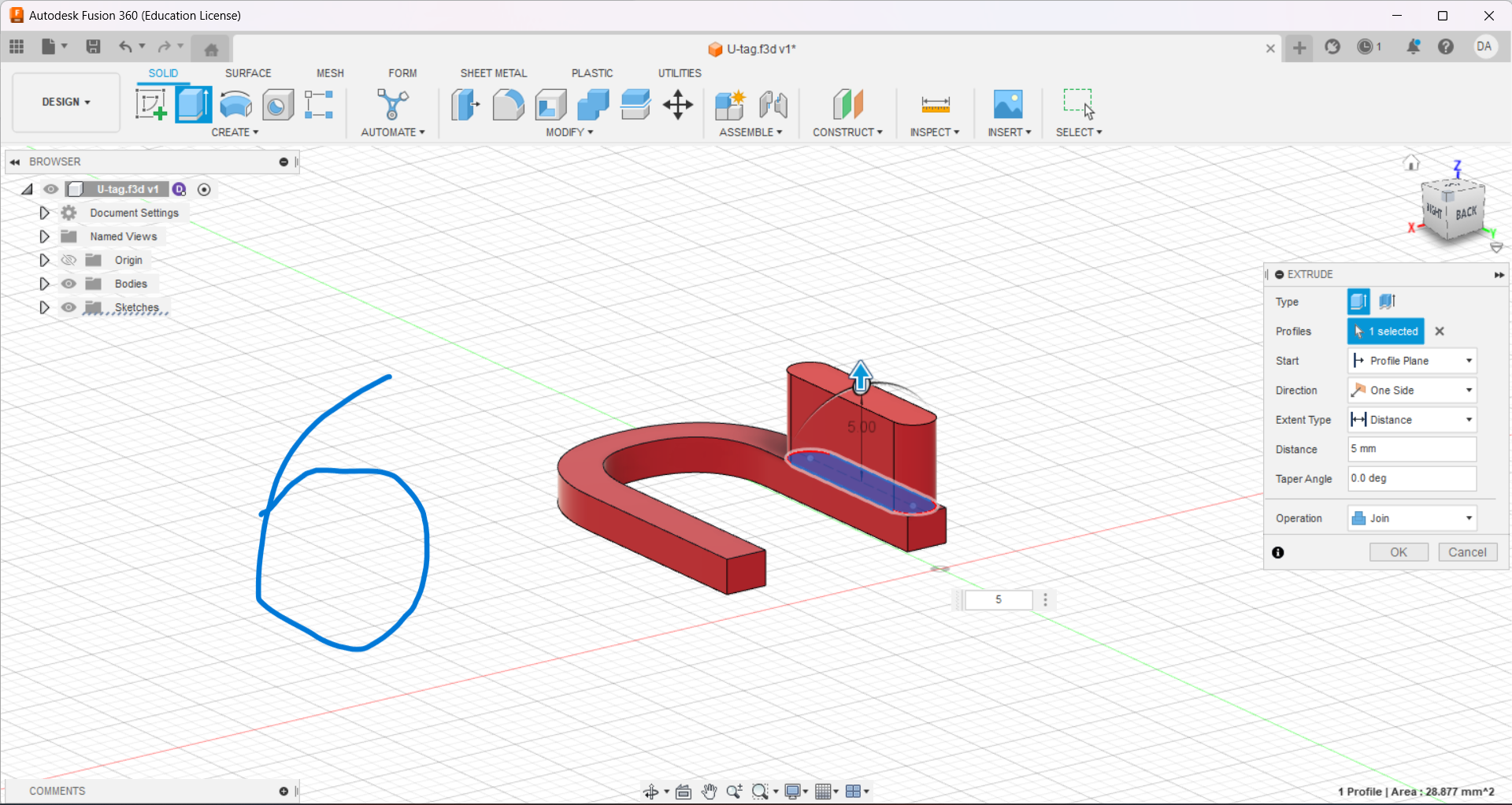Viewport: 1512px width, 805px height.
Task: Select the Thin Extrude type icon
Action: click(x=1388, y=301)
